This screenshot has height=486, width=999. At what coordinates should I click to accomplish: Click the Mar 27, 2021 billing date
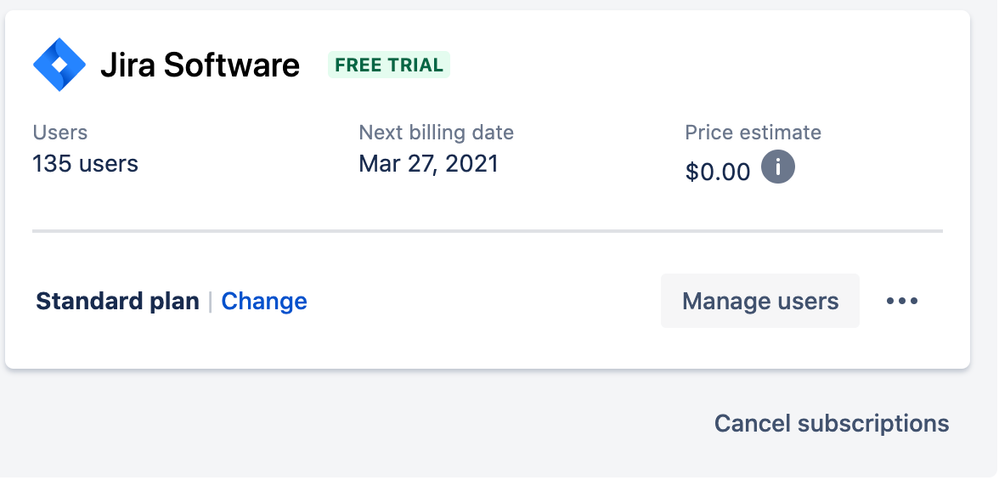coord(428,164)
